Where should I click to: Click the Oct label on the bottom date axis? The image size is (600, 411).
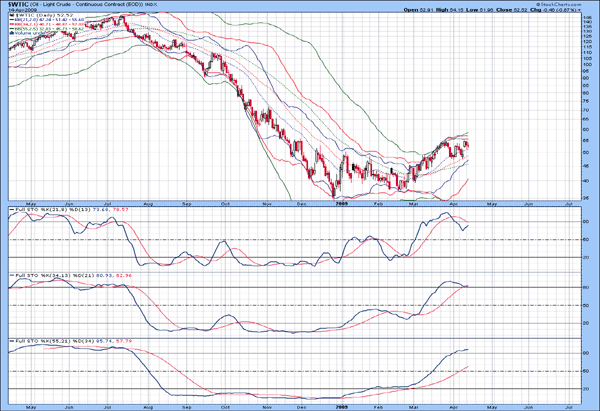click(x=226, y=406)
